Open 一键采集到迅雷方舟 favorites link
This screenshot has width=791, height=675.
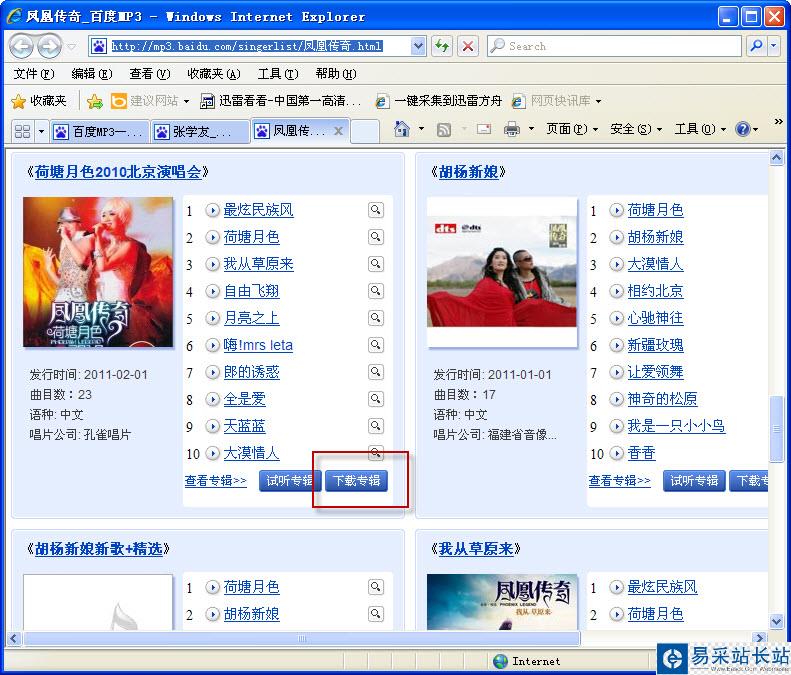click(x=439, y=101)
